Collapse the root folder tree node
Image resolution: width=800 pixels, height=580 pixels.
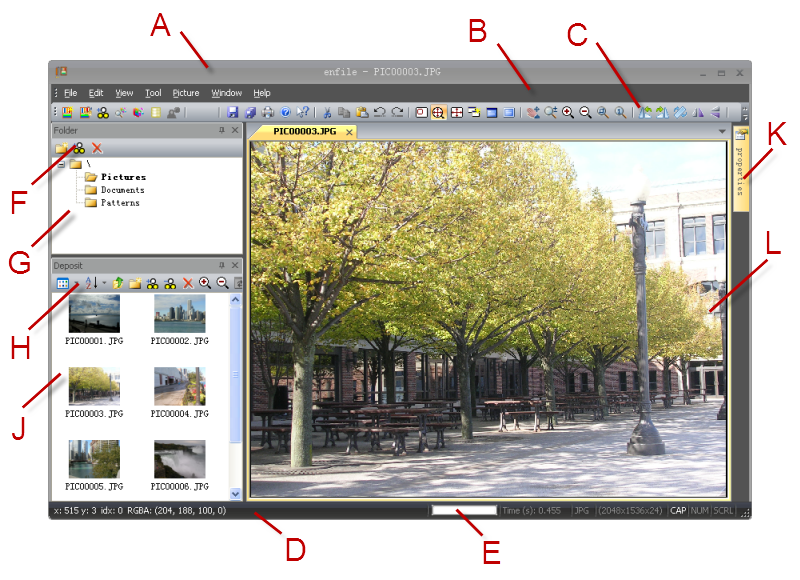tap(61, 164)
